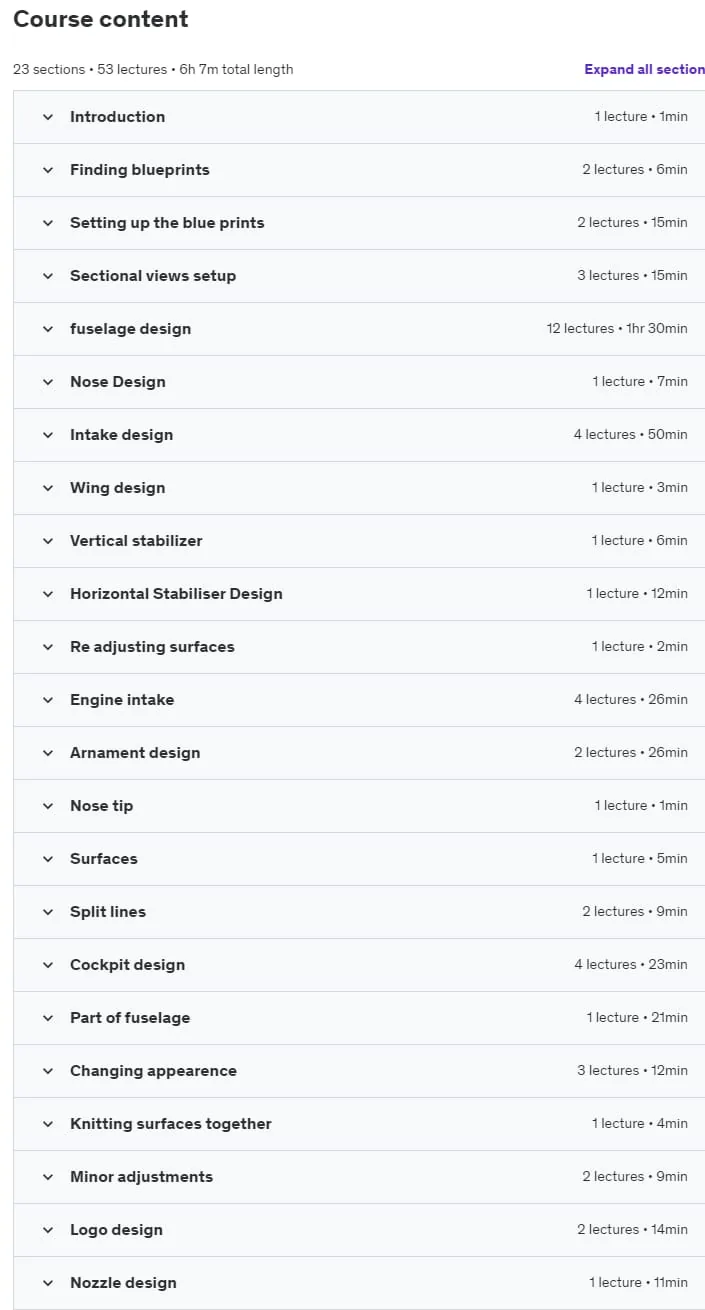Expand the Nozzle design section
Screen dimensions: 705x1310
coord(359,1283)
